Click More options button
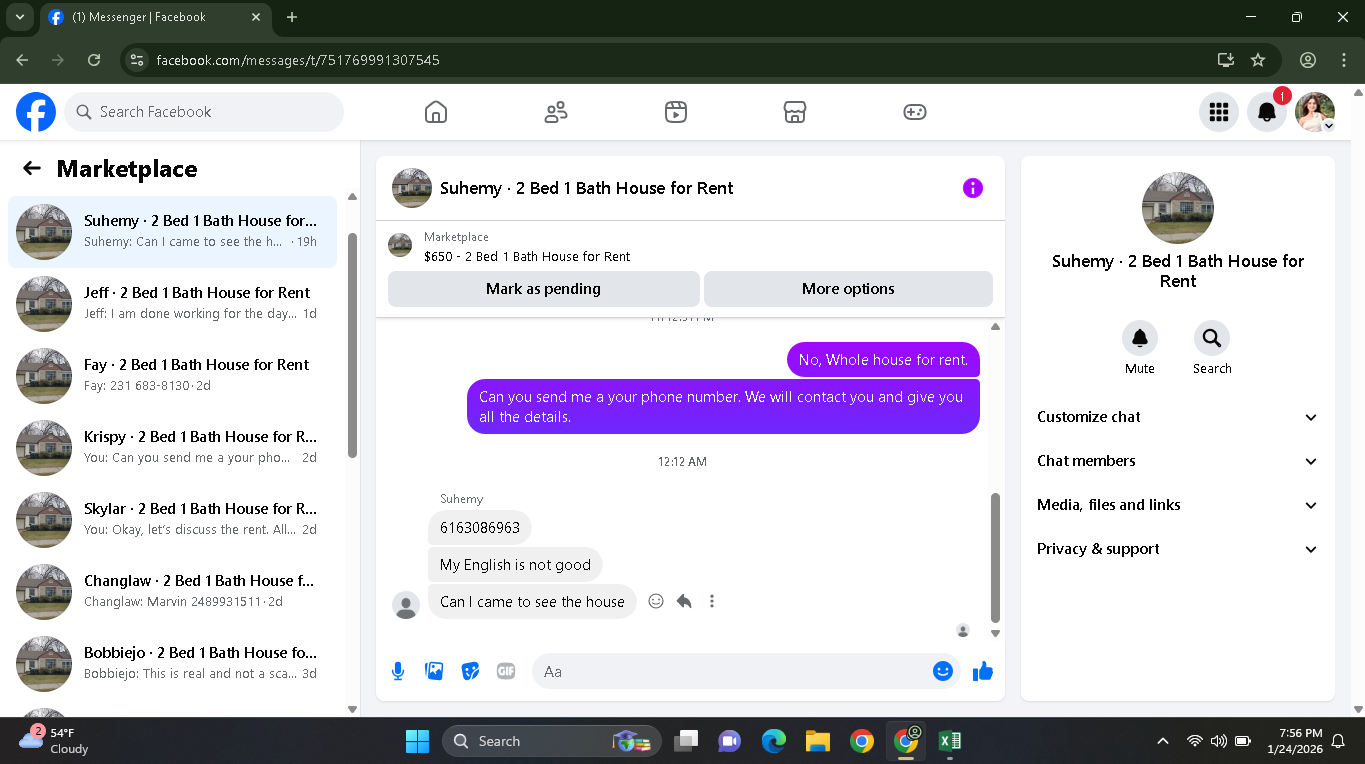Image resolution: width=1365 pixels, height=764 pixels. point(848,289)
